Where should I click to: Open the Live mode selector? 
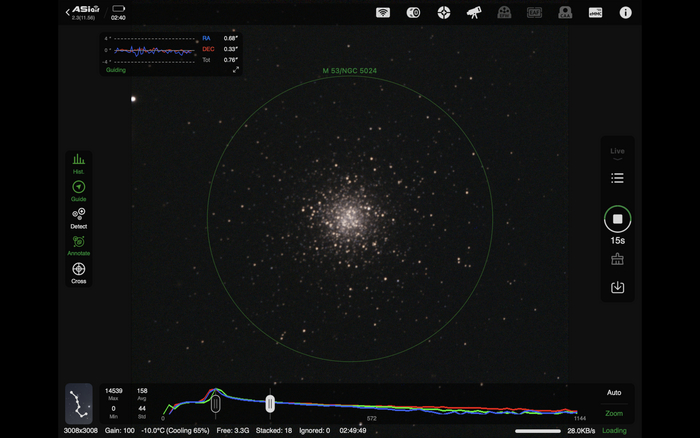pos(617,153)
